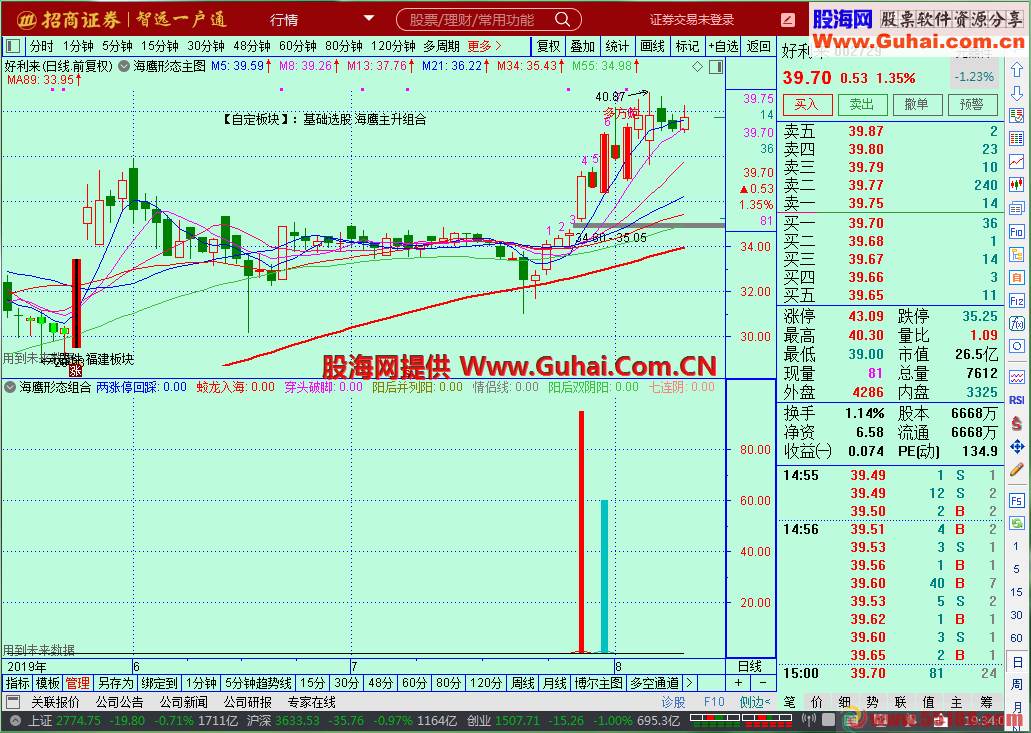The height and width of the screenshot is (733, 1031).
Task: Toggle the 侧边< side panel
Action: click(755, 702)
